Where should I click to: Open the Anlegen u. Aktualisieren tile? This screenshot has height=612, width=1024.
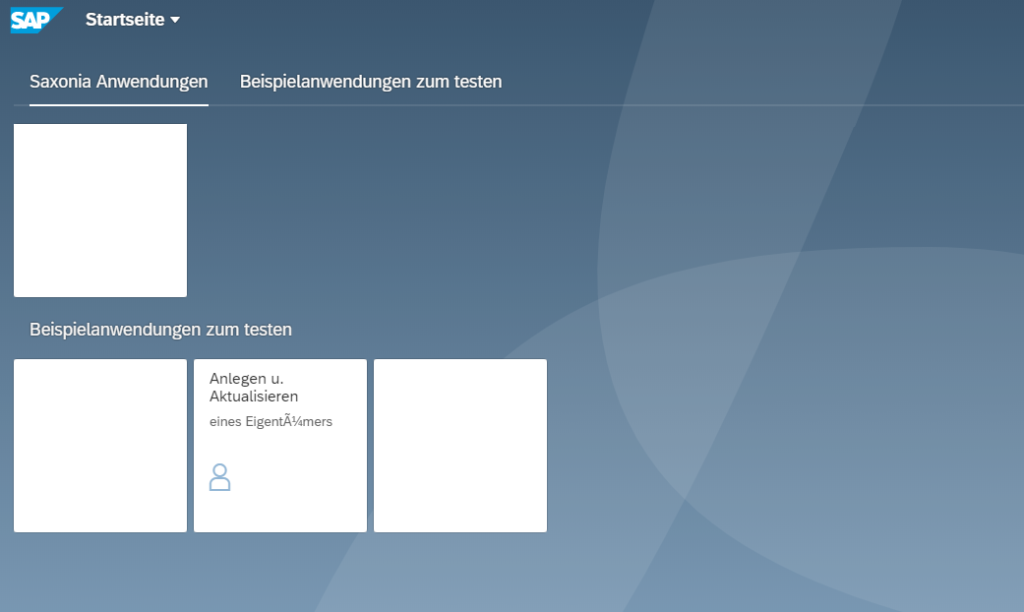pyautogui.click(x=280, y=445)
